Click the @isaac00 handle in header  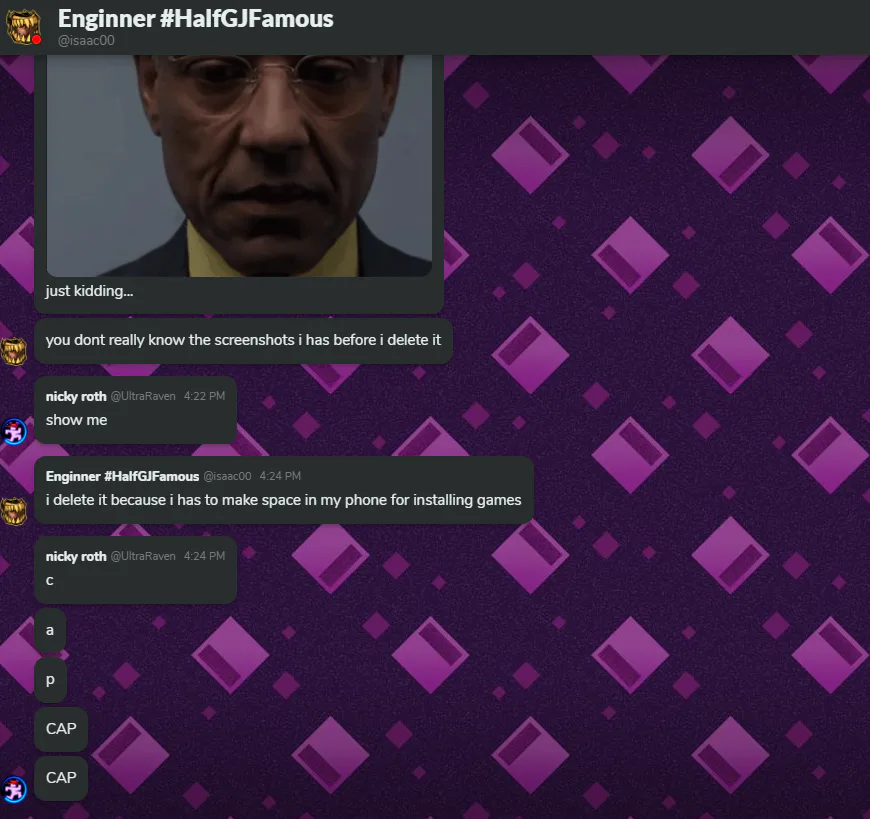pos(86,41)
